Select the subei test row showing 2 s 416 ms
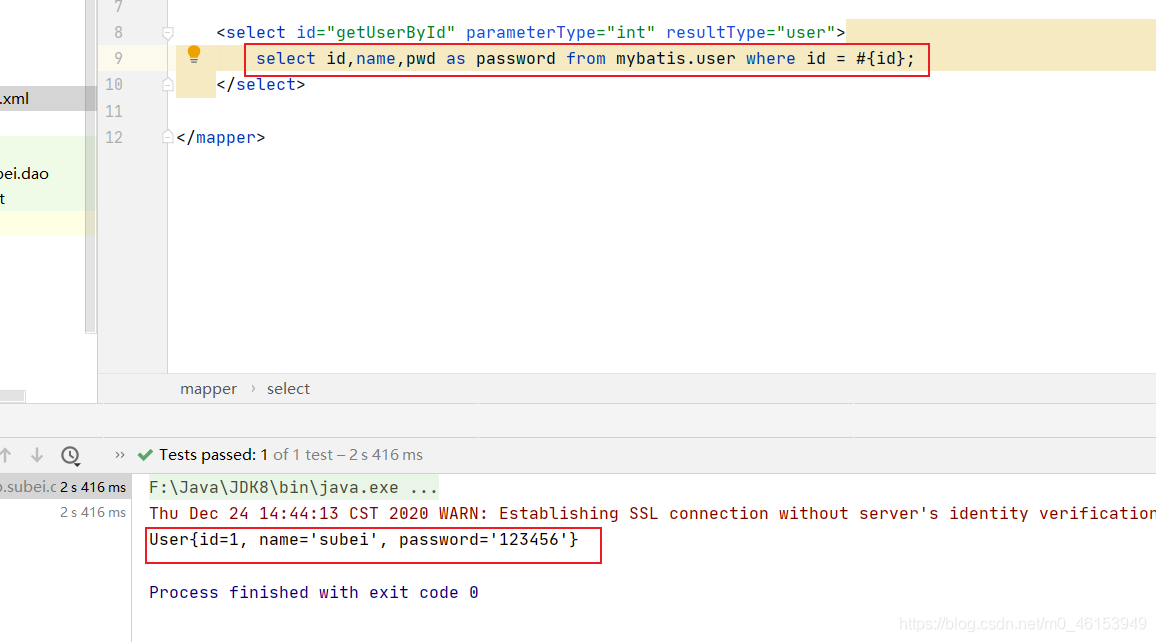This screenshot has width=1156, height=642. (x=65, y=486)
